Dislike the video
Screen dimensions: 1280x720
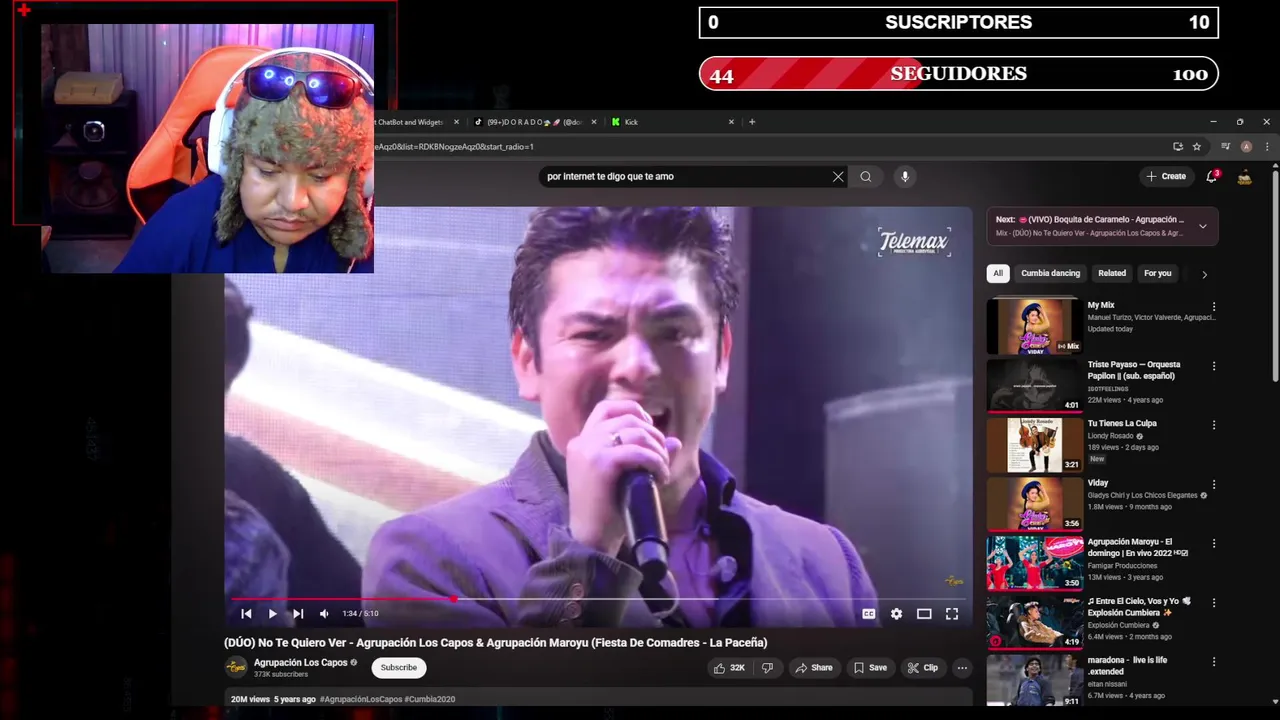point(768,668)
